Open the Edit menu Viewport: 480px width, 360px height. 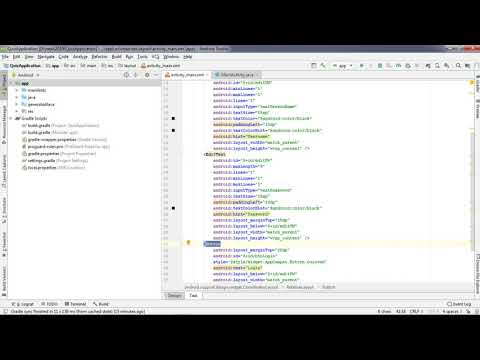(16, 57)
